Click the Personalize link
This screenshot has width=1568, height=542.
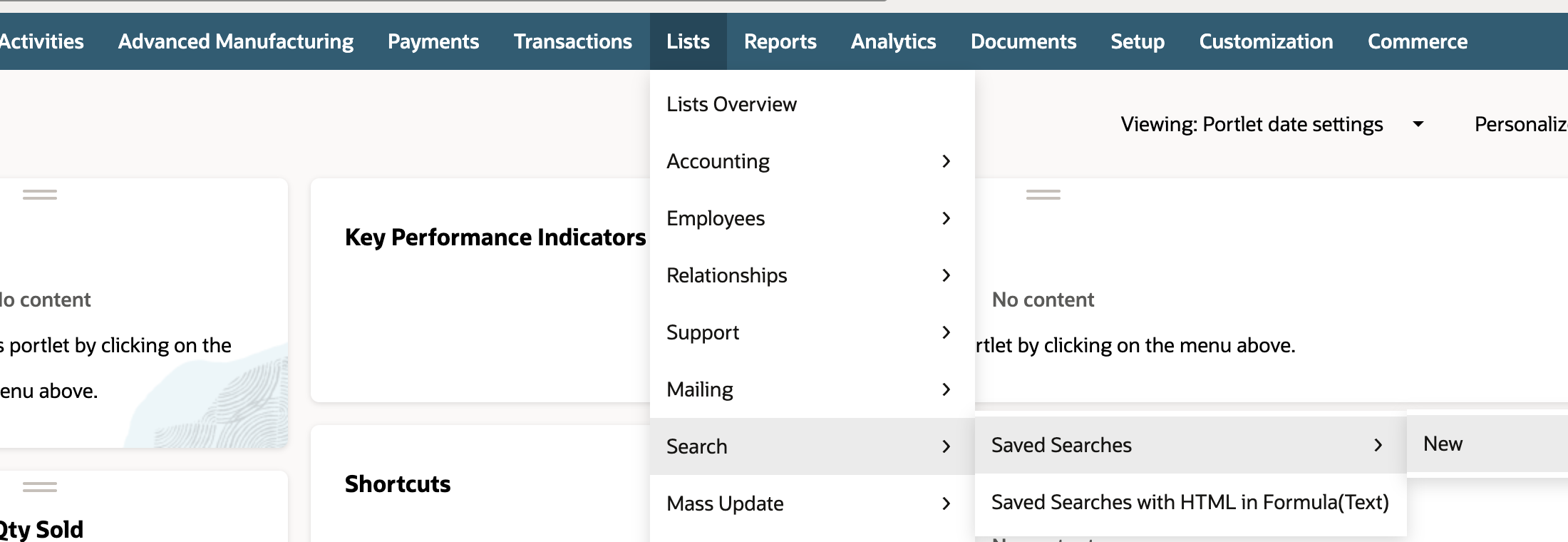[x=1521, y=124]
